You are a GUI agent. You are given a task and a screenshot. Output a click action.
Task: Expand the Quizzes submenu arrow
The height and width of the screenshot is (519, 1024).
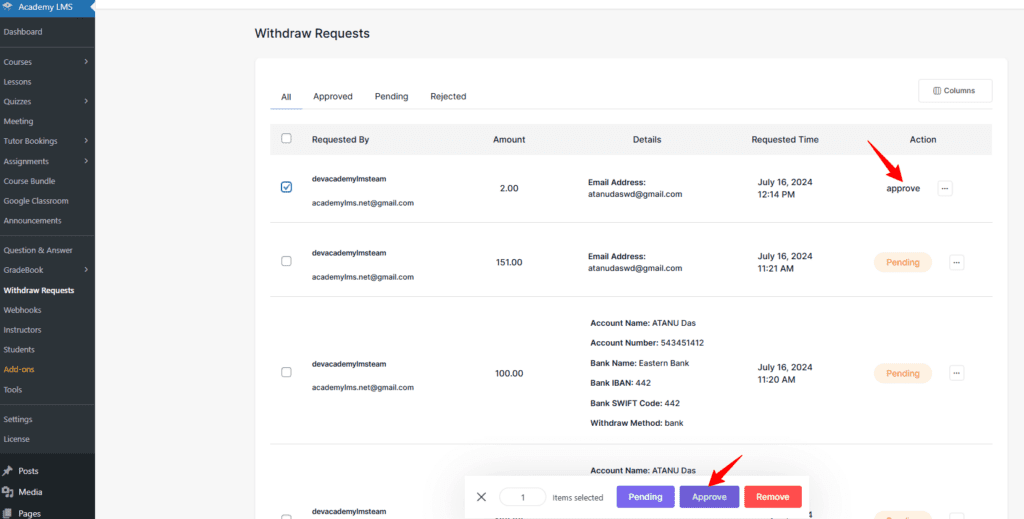[x=86, y=101]
